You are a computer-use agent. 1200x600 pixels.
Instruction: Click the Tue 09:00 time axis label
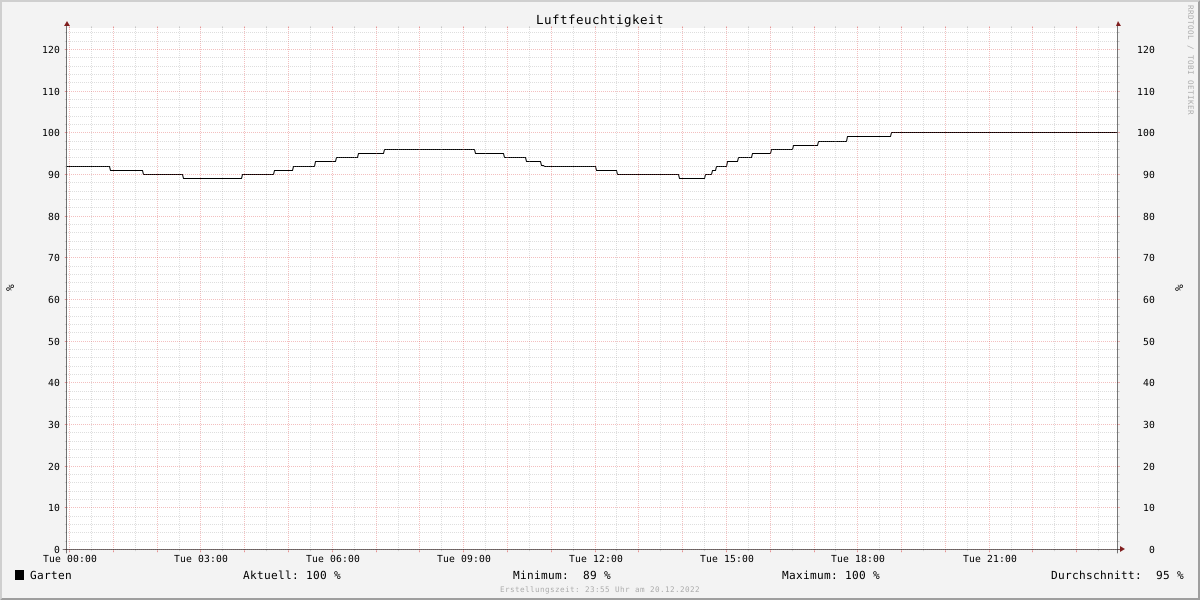coord(464,559)
